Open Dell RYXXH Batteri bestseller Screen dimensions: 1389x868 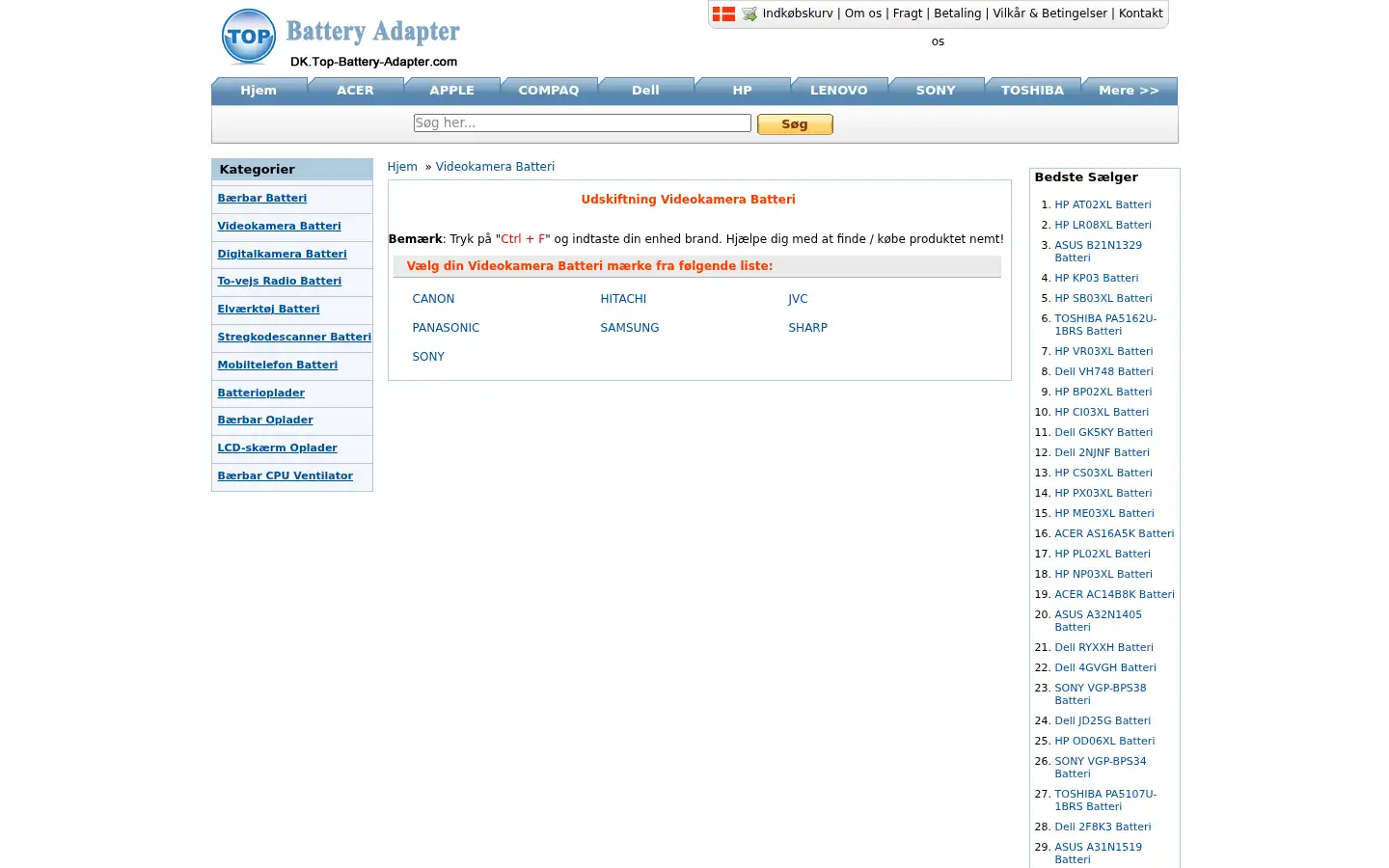[x=1103, y=648]
